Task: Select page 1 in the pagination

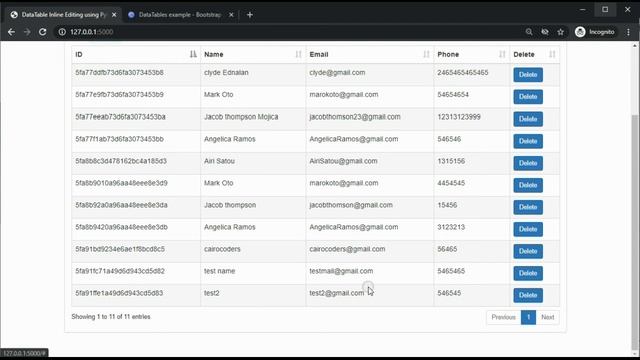Action: click(528, 317)
